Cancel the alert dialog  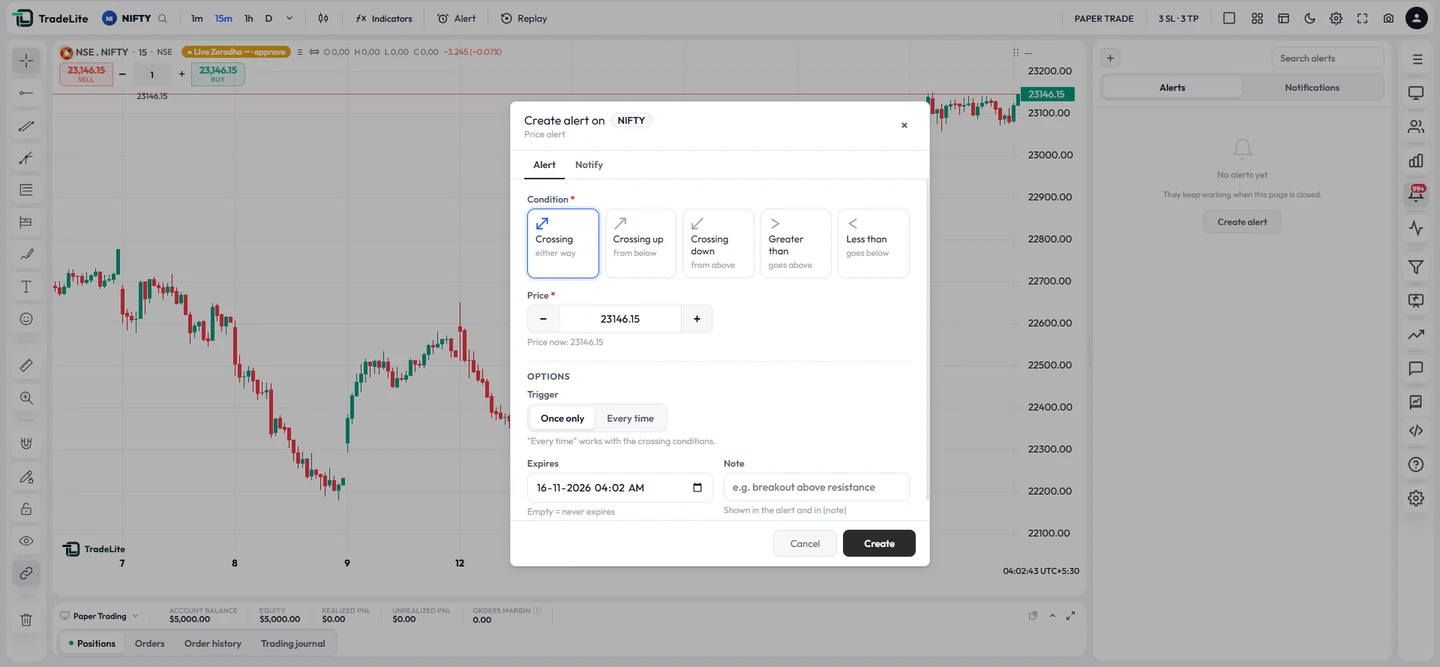pos(805,544)
